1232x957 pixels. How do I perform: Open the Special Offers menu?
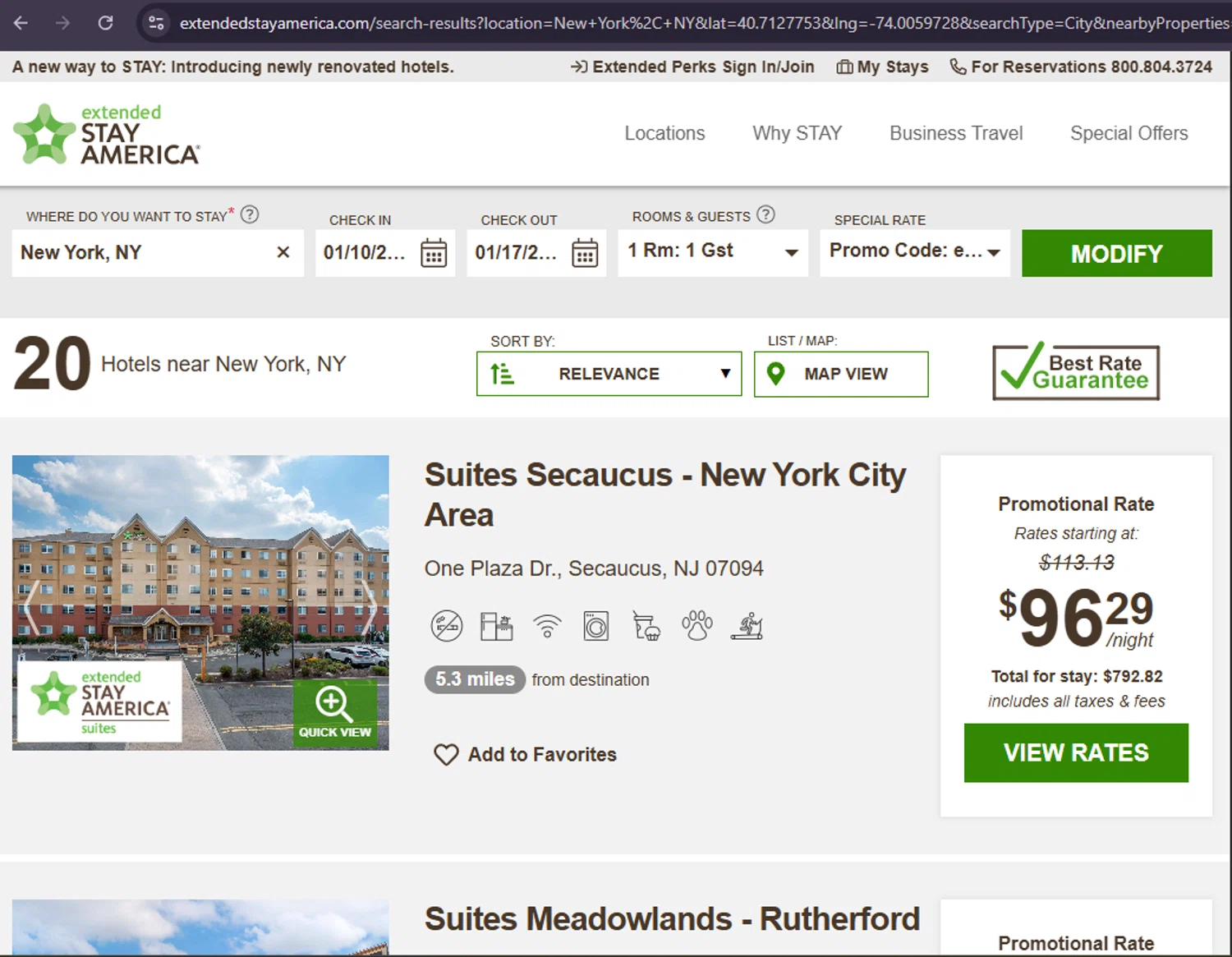pos(1129,133)
